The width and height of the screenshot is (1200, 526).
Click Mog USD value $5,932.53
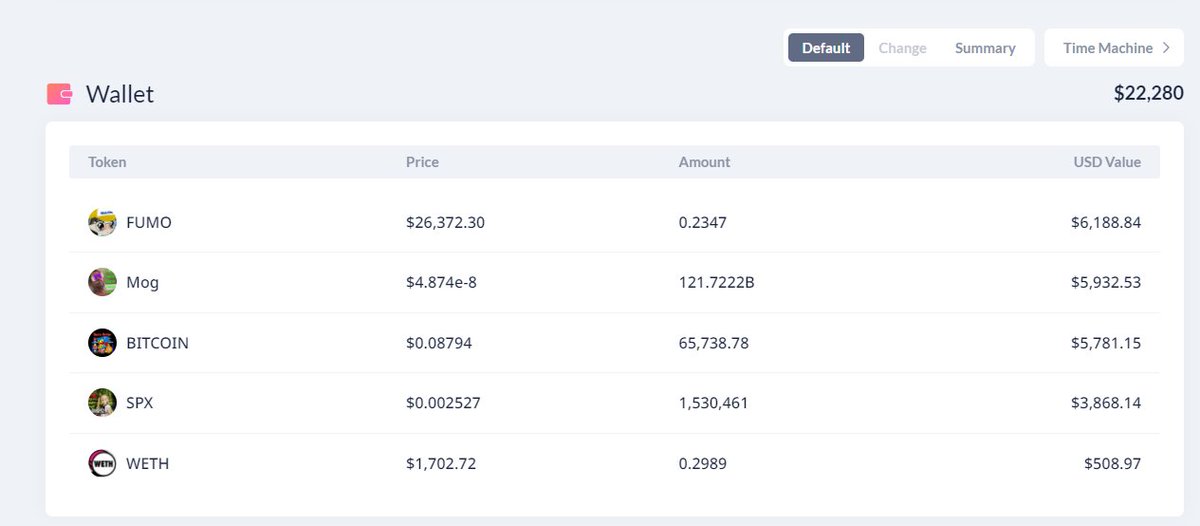coord(1106,282)
